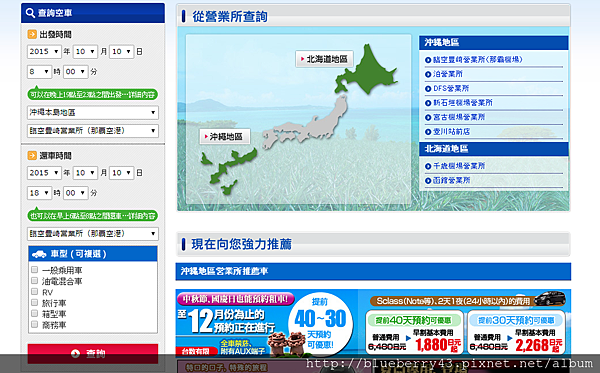Open the DFS營業所 link
Screen dimensions: 600x373
tap(451, 89)
